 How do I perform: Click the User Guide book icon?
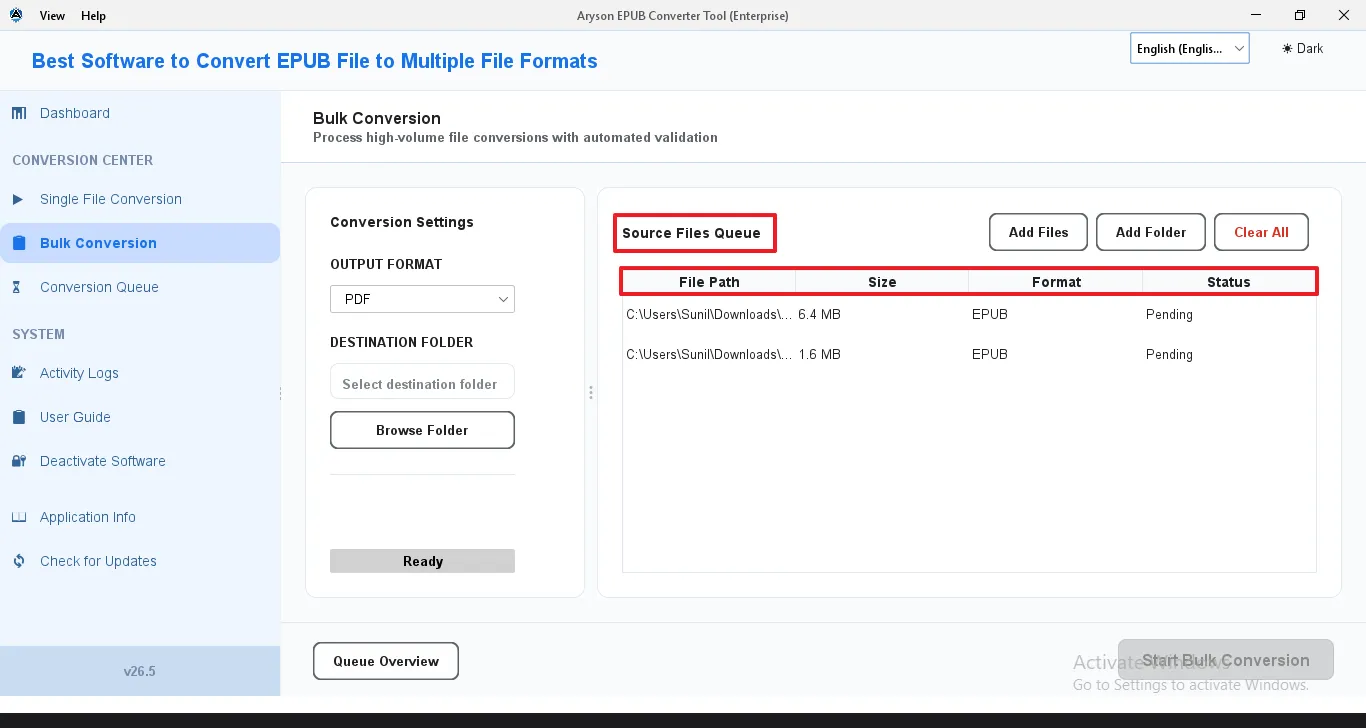[x=19, y=417]
